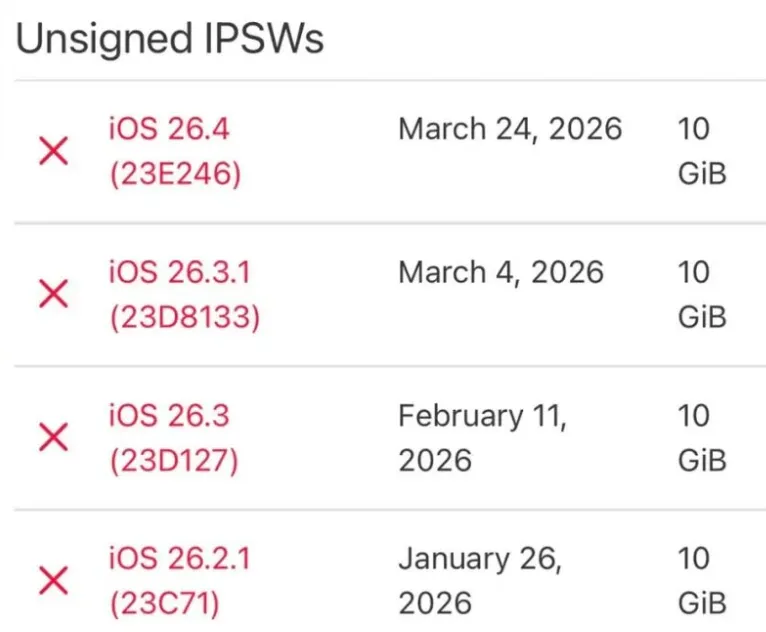Screen dimensions: 766x632
Task: Click the red X icon beside iOS 26.2.1
Action: [53, 580]
